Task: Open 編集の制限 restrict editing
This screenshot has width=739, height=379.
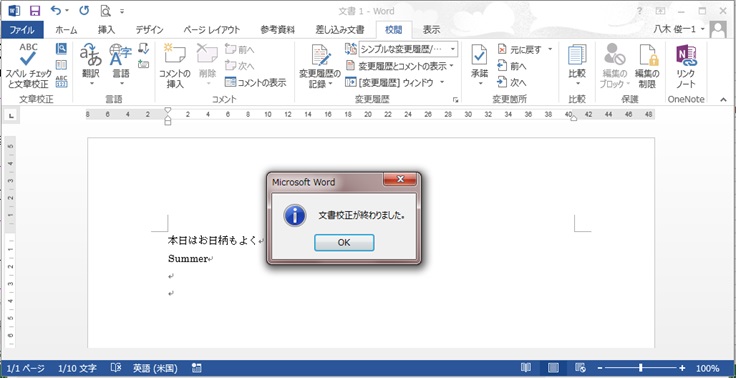Action: click(647, 66)
